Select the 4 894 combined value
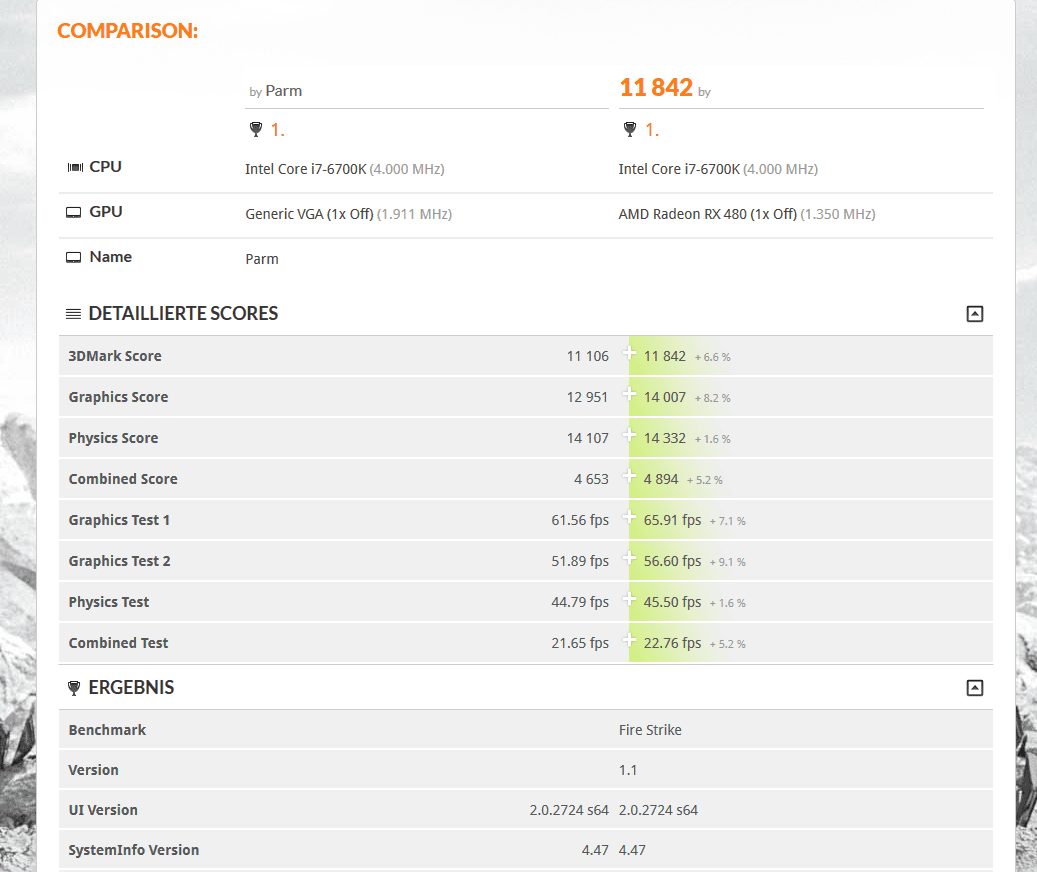The width and height of the screenshot is (1037, 872). [x=661, y=479]
